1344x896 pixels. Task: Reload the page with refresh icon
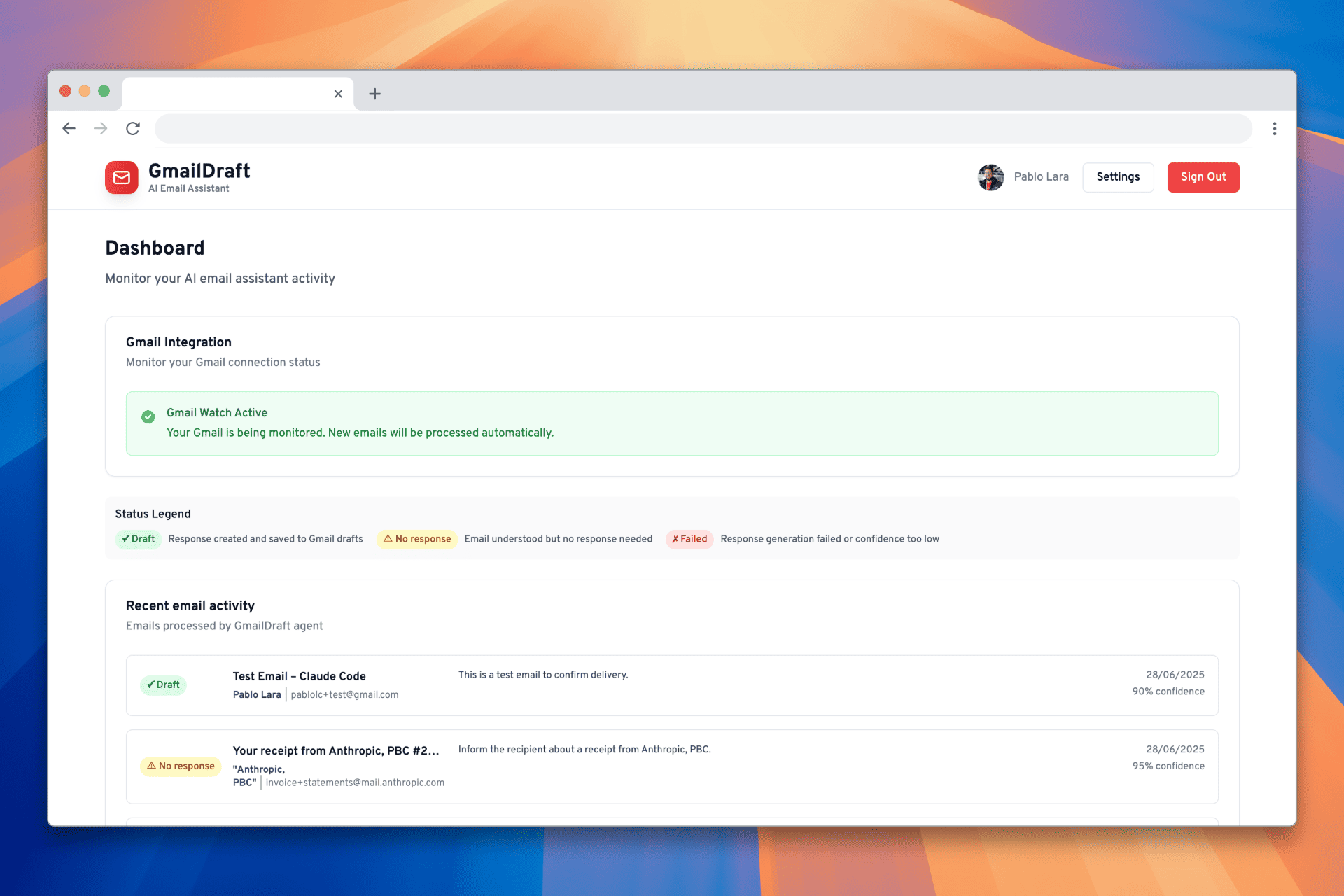coord(133,128)
